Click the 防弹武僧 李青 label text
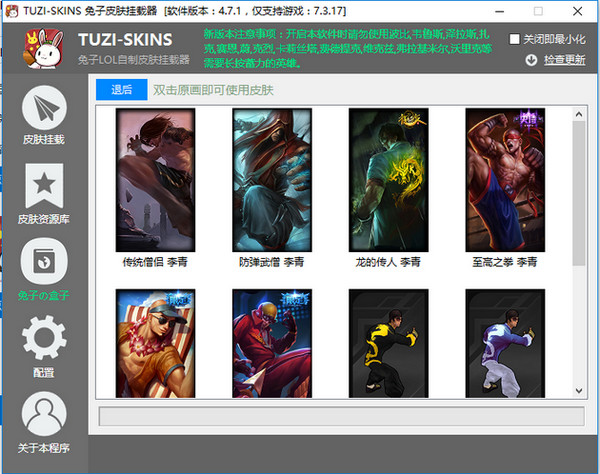Screen dimensions: 600x474 pos(272,262)
